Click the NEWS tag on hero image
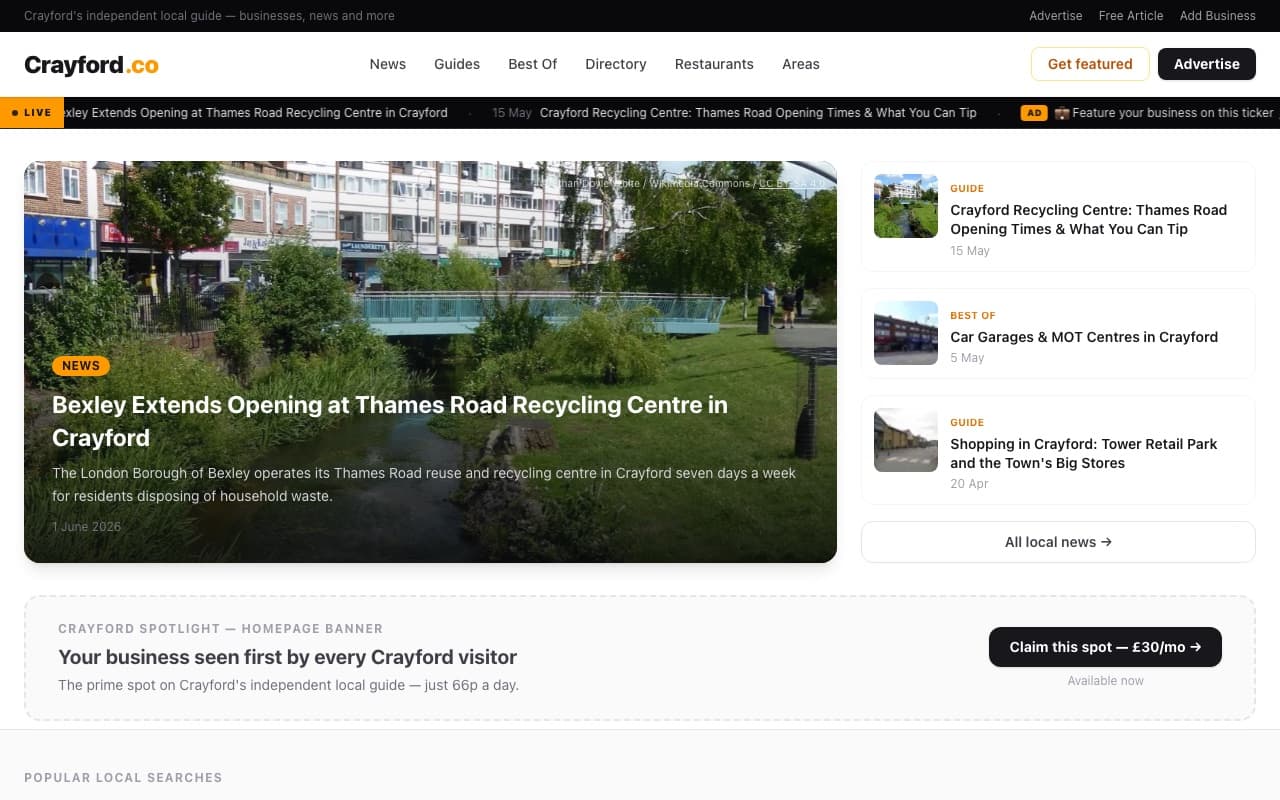This screenshot has height=800, width=1280. click(81, 366)
